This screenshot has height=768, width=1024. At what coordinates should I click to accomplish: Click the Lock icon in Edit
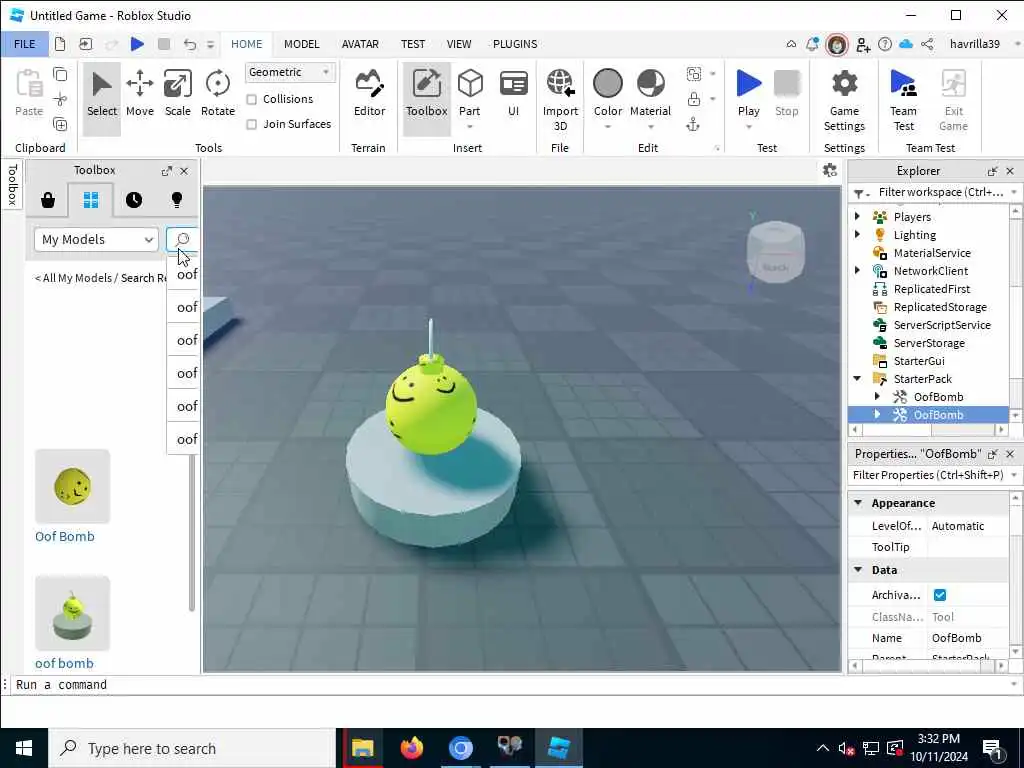click(x=694, y=99)
